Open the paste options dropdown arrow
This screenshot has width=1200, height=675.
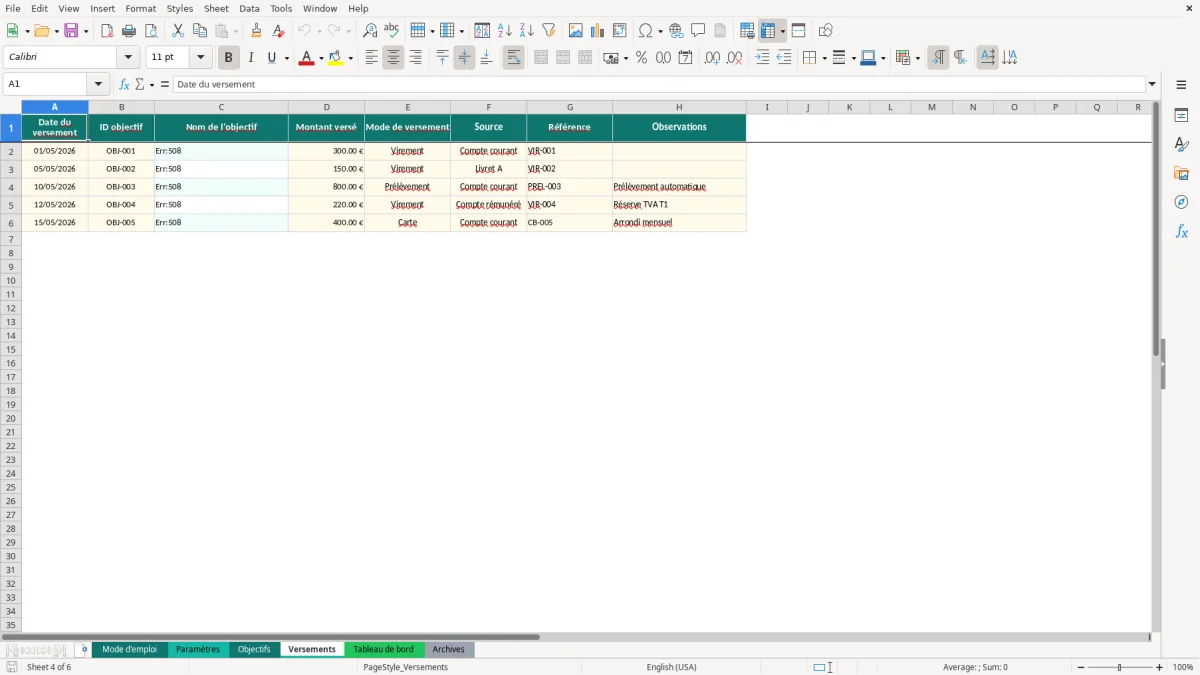(x=236, y=31)
